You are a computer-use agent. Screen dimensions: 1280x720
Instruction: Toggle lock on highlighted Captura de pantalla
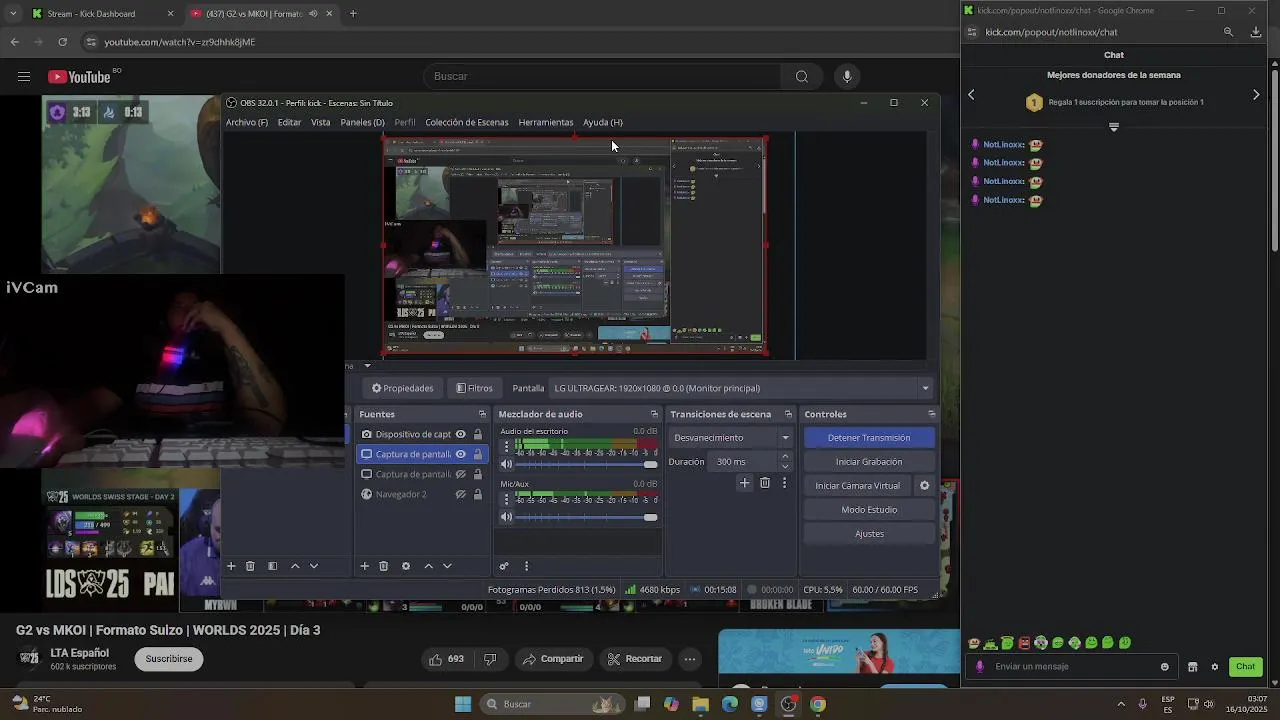pos(478,454)
